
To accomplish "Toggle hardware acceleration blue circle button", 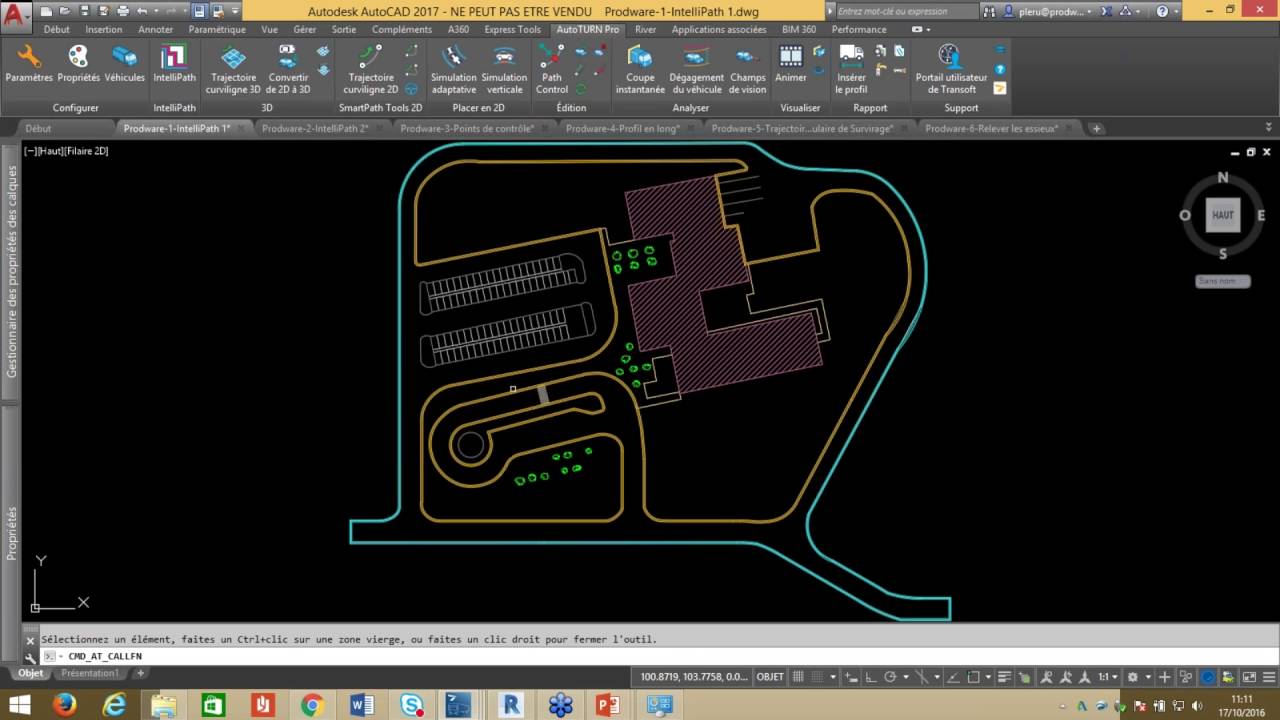I will coord(1208,677).
